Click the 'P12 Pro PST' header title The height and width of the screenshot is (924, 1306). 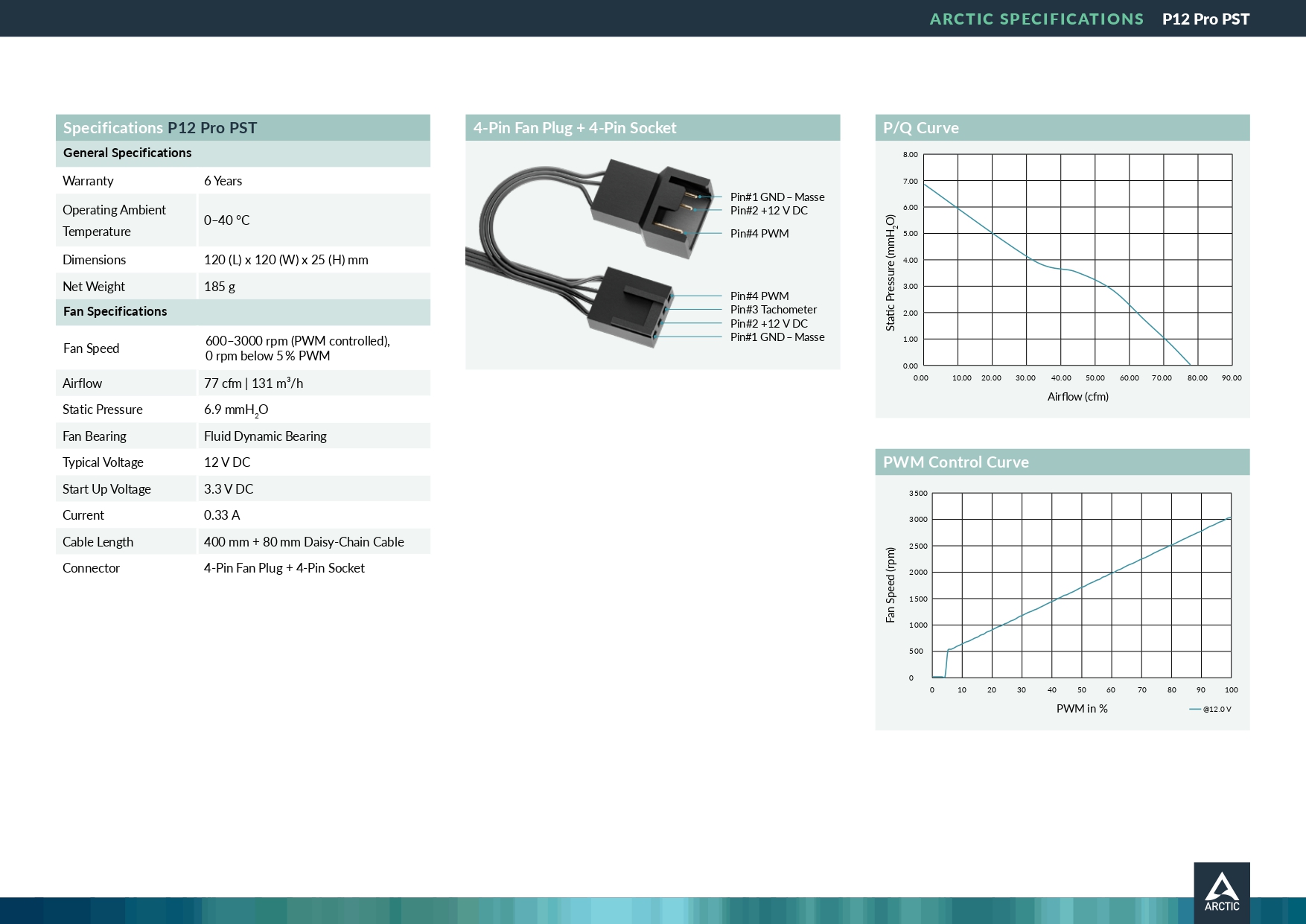click(x=1205, y=19)
